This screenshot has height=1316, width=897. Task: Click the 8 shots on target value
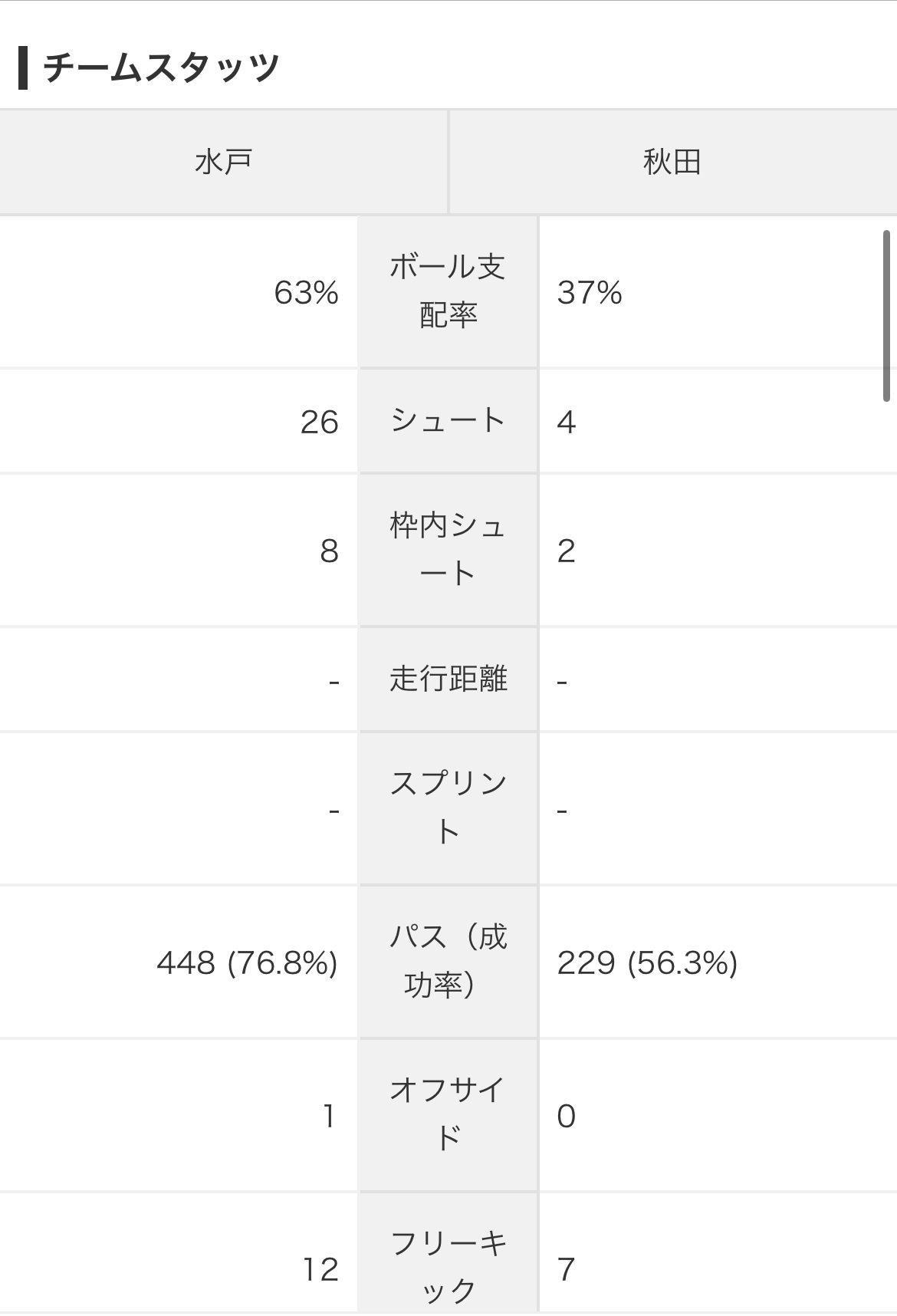[x=330, y=551]
